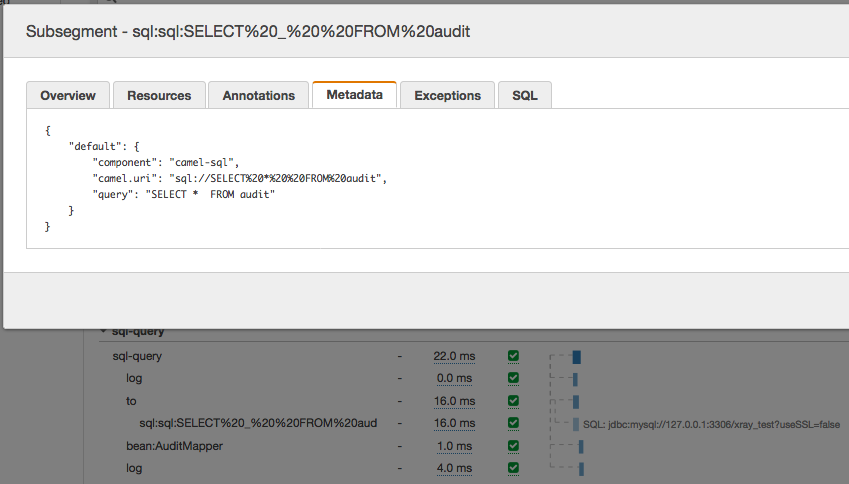
Task: Click the 16.0 ms duration of "to" row
Action: [454, 401]
